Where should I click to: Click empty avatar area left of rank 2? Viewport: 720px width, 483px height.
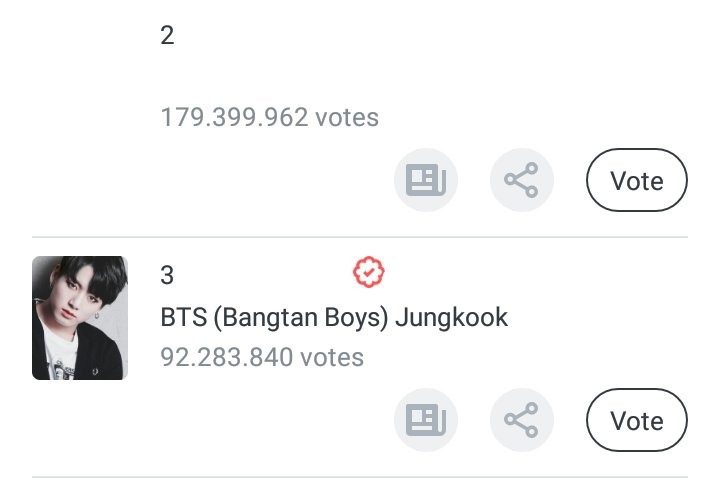80,80
